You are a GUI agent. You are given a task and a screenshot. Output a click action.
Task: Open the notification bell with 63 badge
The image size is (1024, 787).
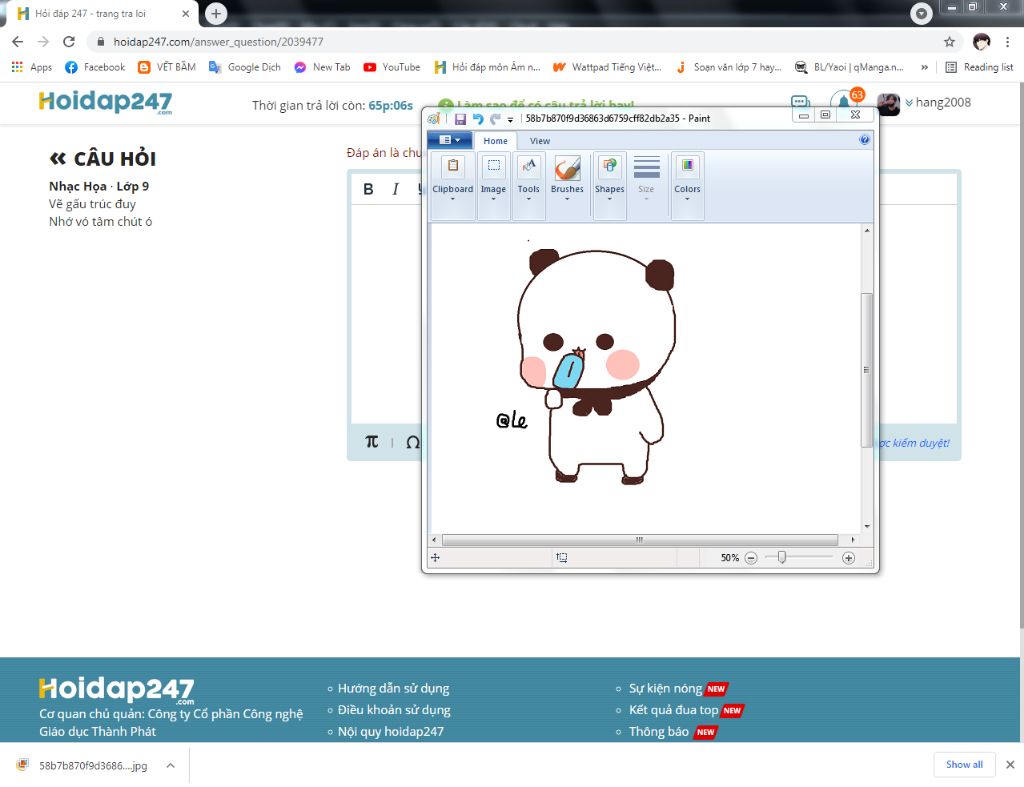(846, 101)
